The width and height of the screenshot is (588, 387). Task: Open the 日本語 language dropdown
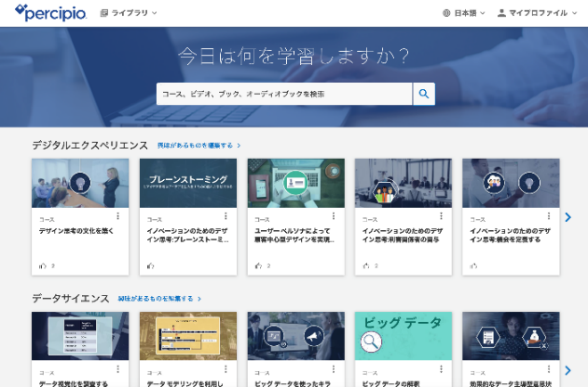coord(464,13)
